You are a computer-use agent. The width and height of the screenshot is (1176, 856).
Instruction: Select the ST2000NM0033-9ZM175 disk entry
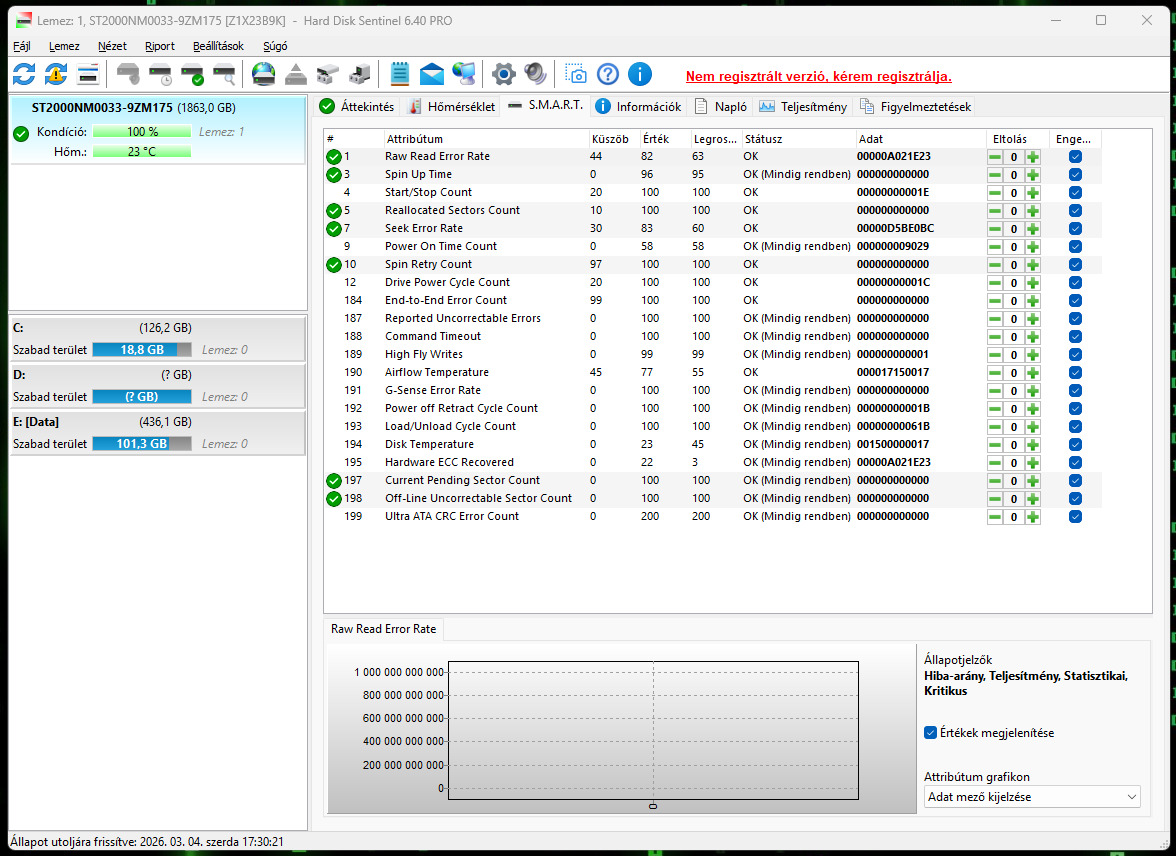pos(158,129)
